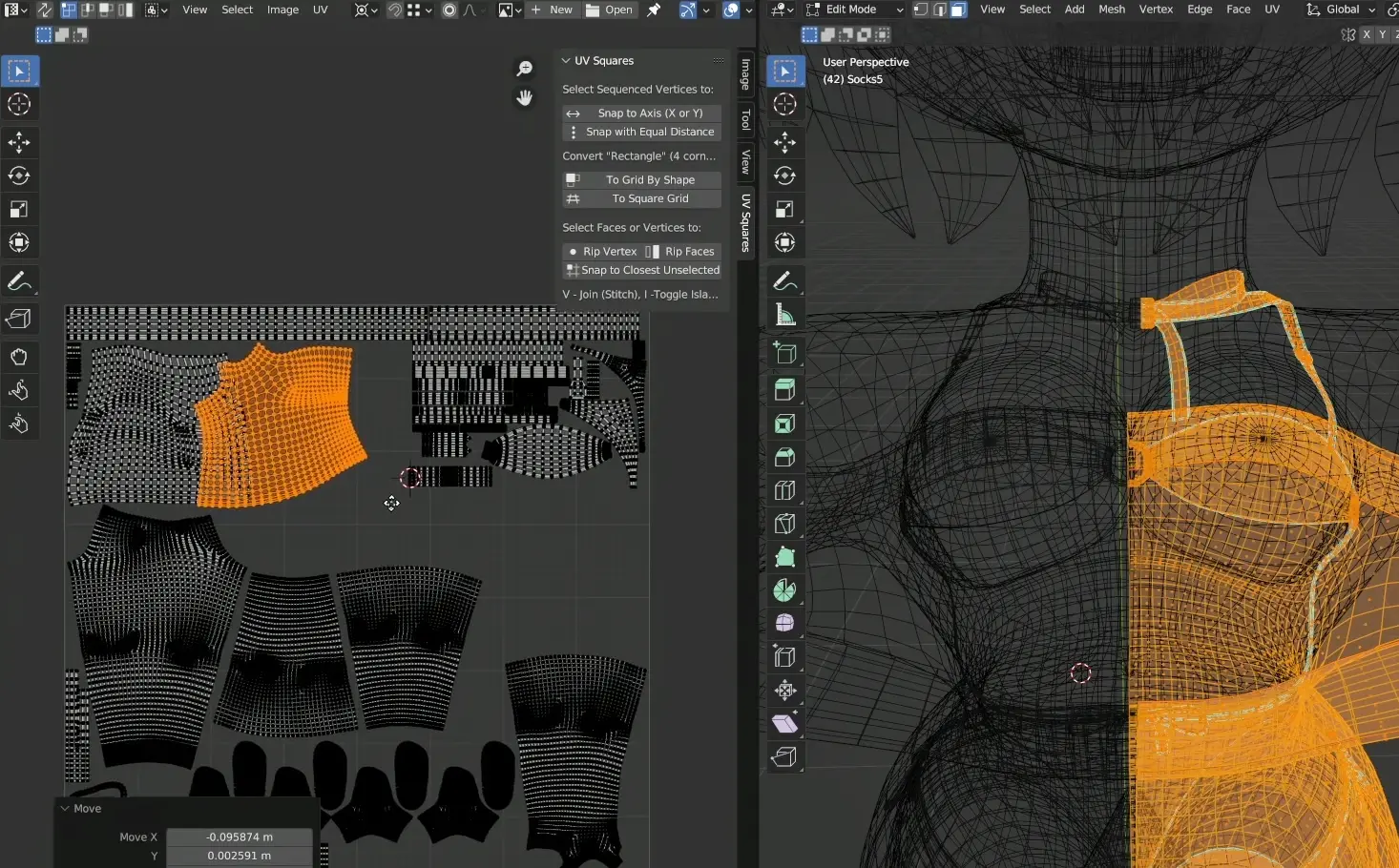This screenshot has height=868, width=1399.
Task: Switch to the Tool sidebar tab
Action: tap(745, 120)
